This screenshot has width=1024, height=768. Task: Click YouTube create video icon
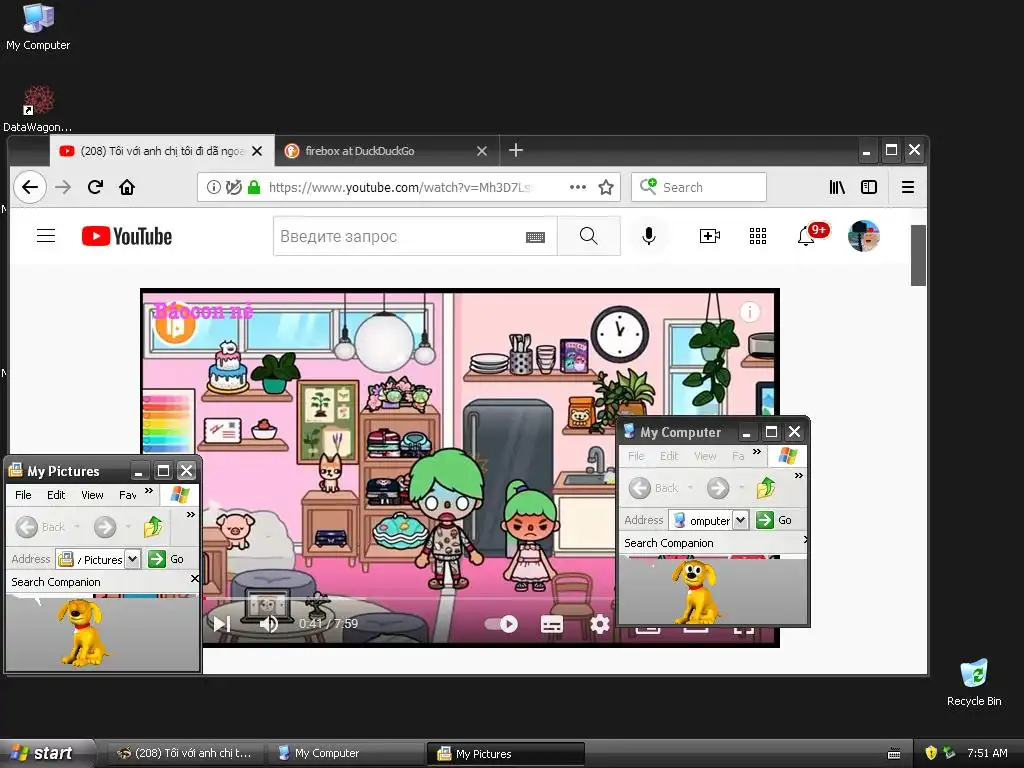point(709,236)
